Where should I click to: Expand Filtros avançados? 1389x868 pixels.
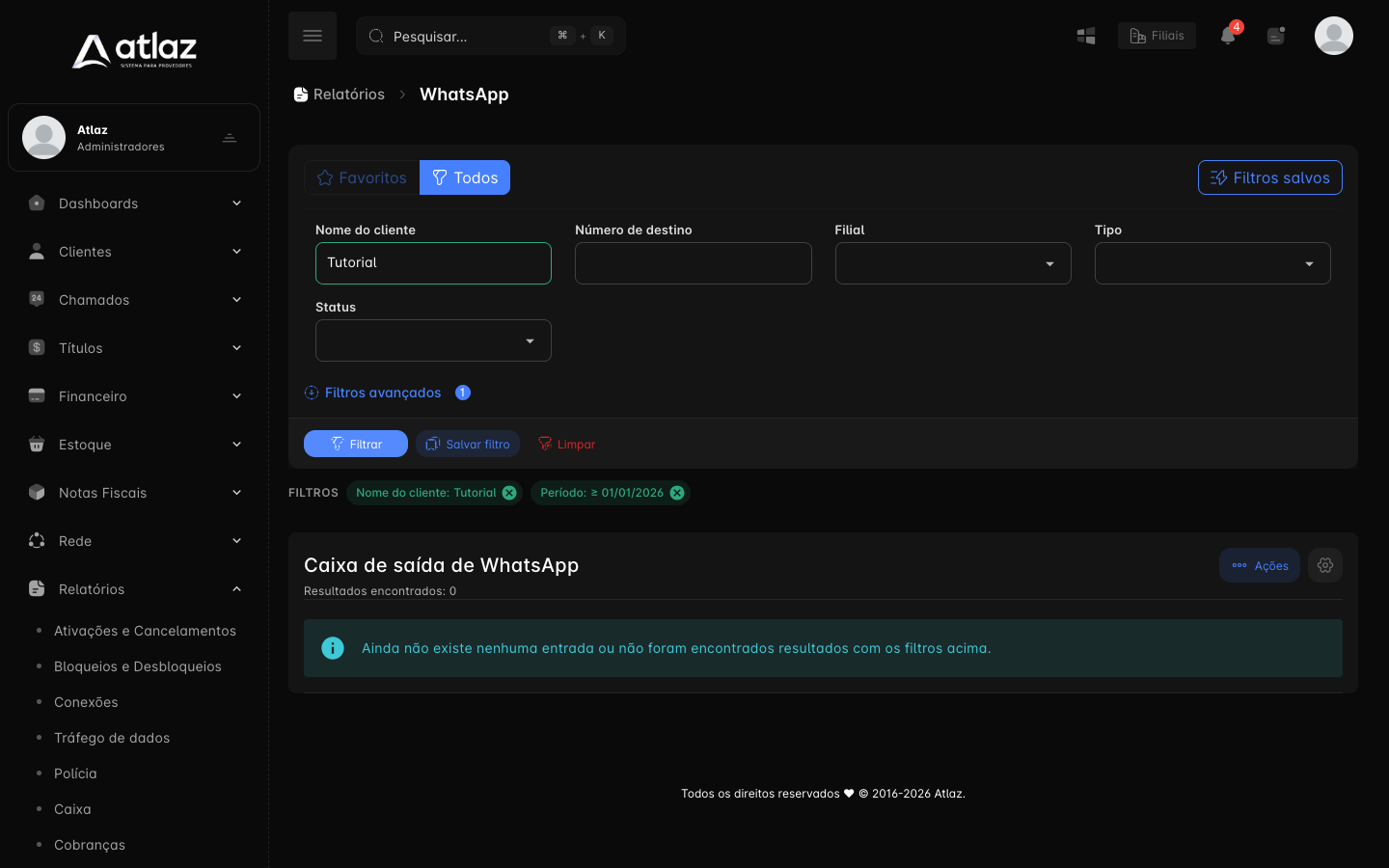coord(373,393)
